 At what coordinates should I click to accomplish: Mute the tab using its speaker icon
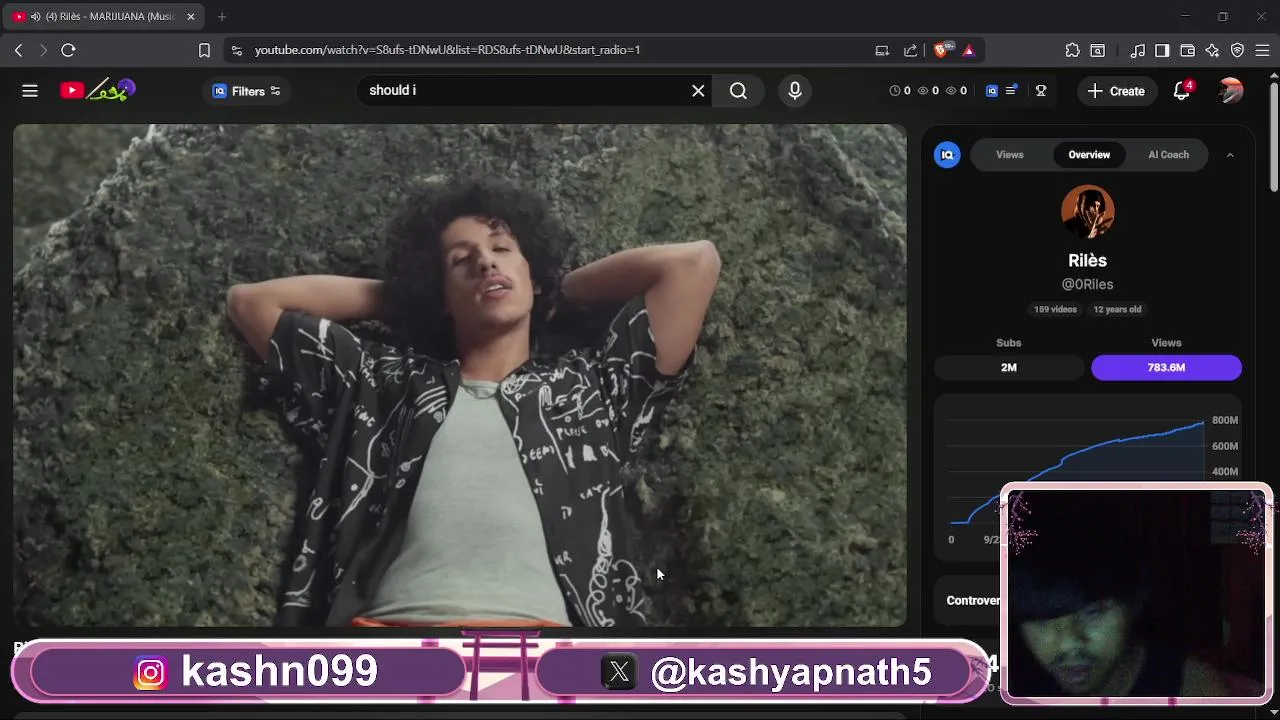(x=36, y=17)
